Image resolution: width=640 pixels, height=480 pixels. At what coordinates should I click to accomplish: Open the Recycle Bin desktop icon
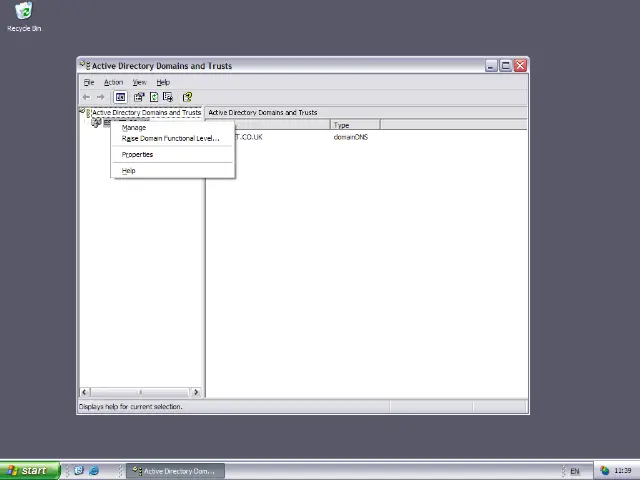[x=24, y=12]
